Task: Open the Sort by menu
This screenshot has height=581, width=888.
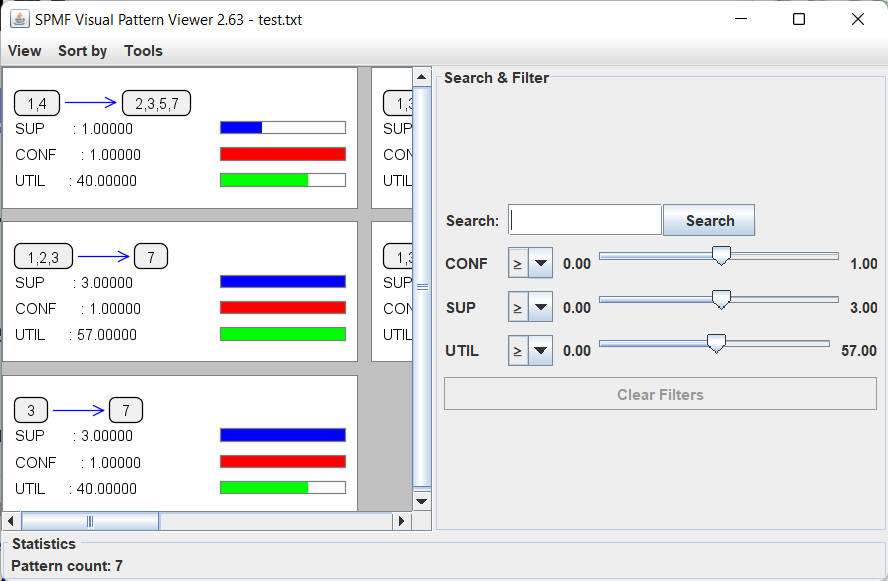Action: 82,51
